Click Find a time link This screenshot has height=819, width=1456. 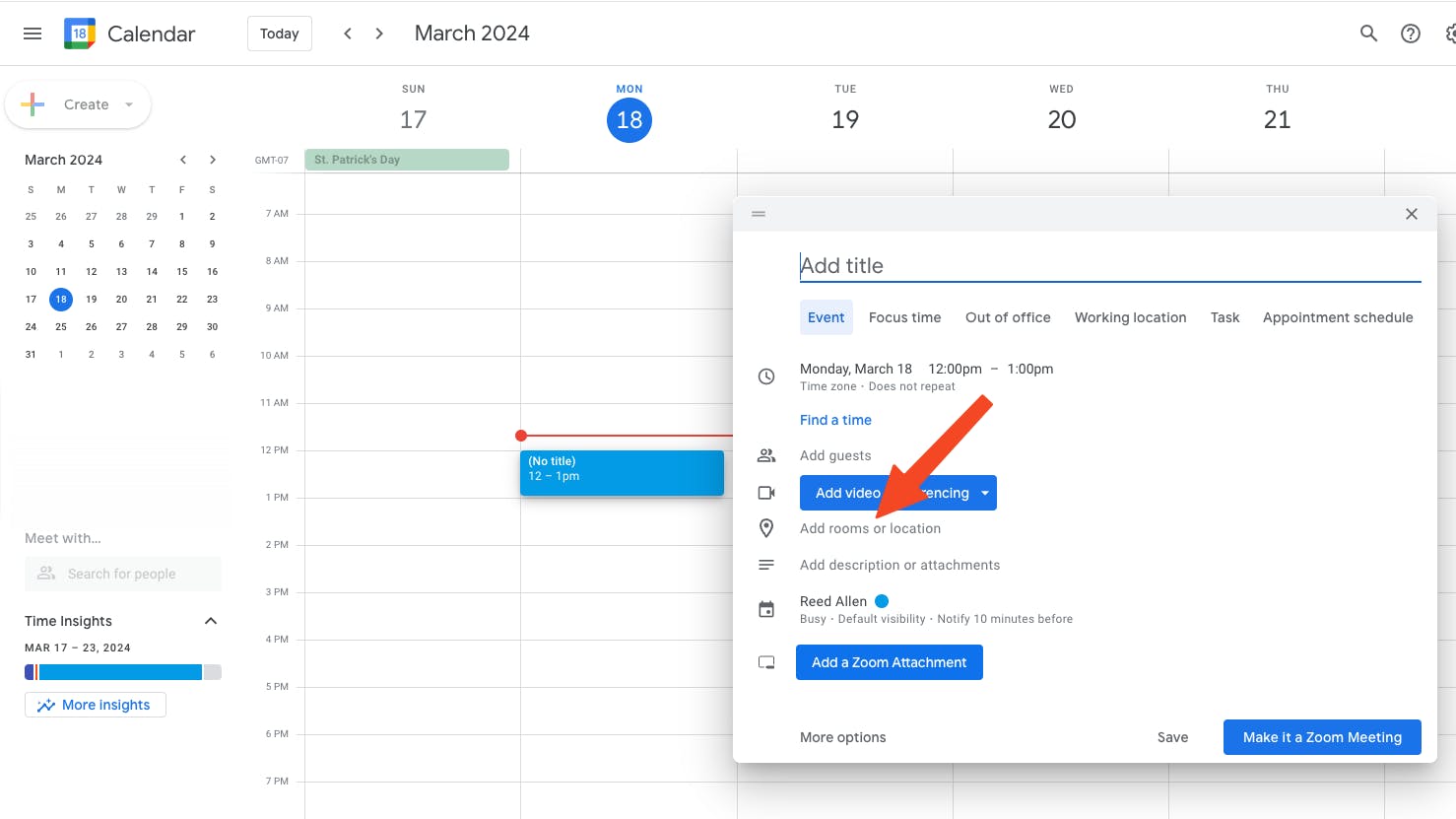coord(835,420)
